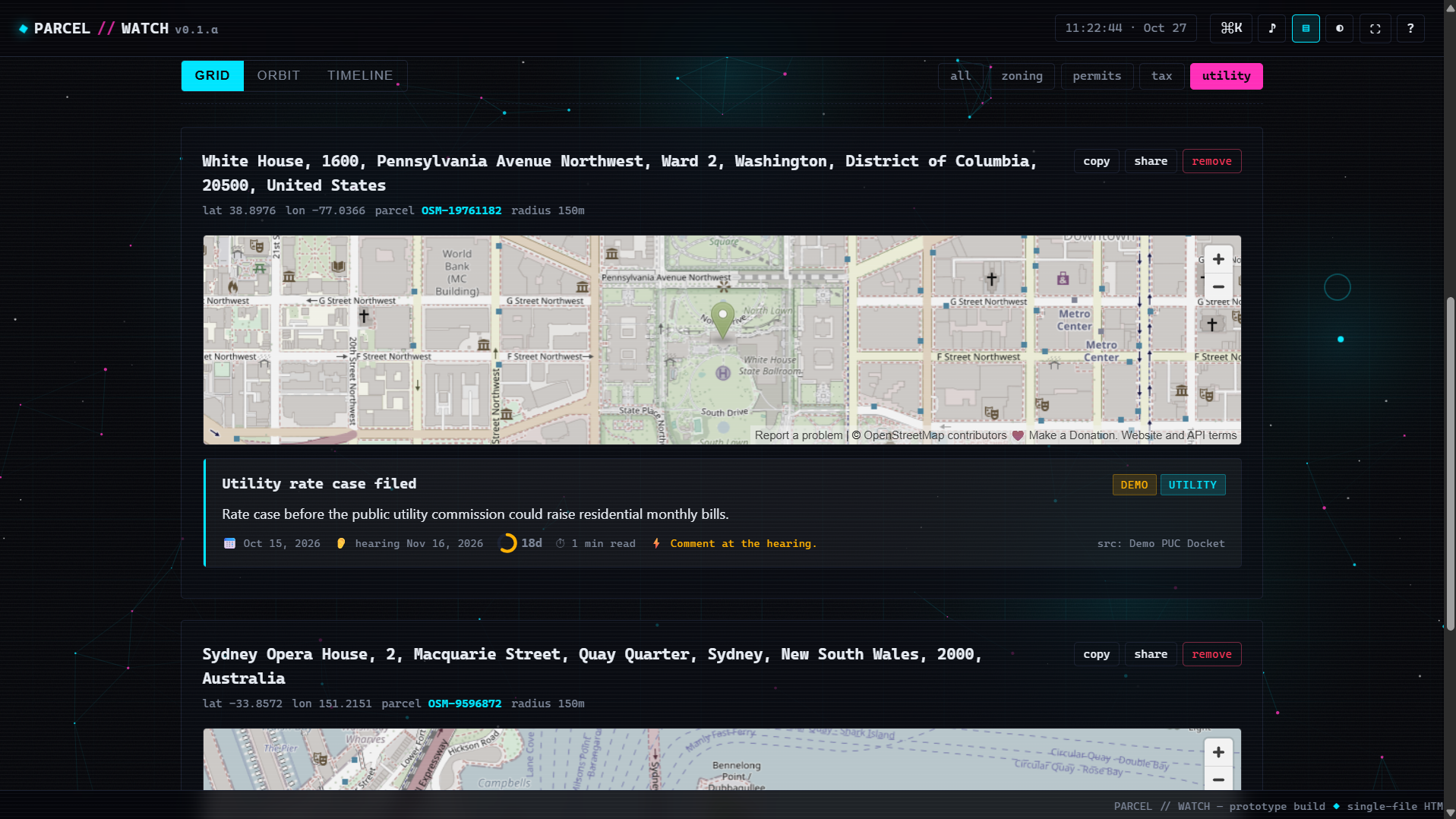Open parcel link OSM-19761182
Viewport: 1456px width, 819px height.
pos(461,210)
